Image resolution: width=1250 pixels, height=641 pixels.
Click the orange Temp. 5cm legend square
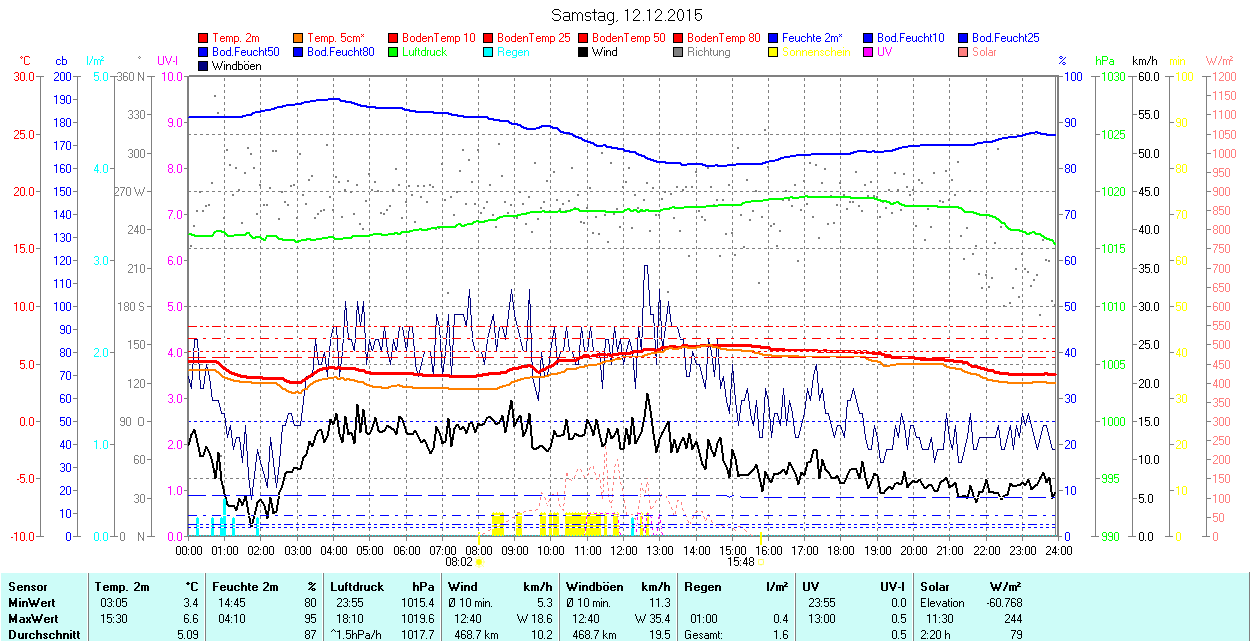tap(298, 38)
